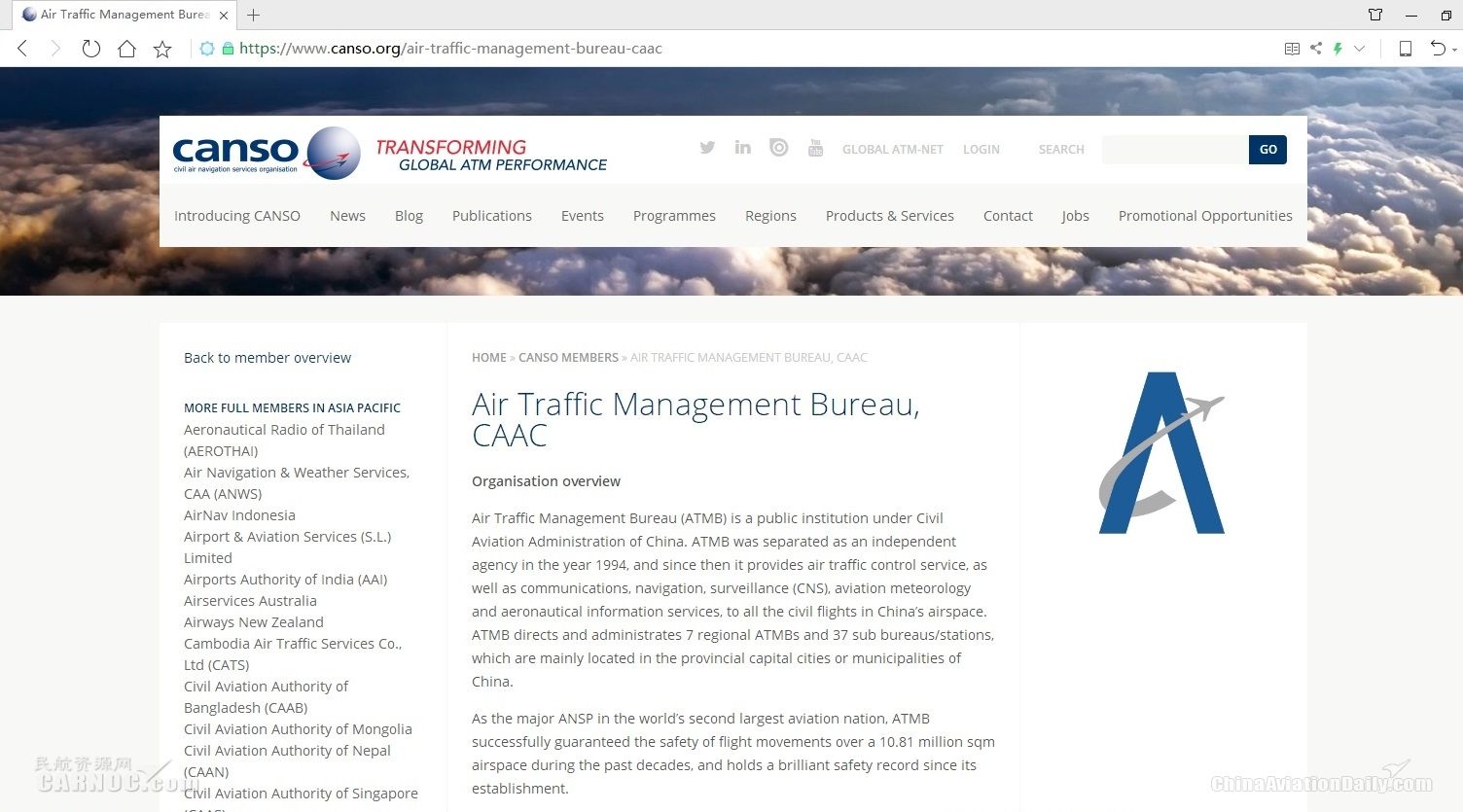Screen dimensions: 1463x812
Task: Go back with the browser back arrow
Action: pyautogui.click(x=22, y=49)
